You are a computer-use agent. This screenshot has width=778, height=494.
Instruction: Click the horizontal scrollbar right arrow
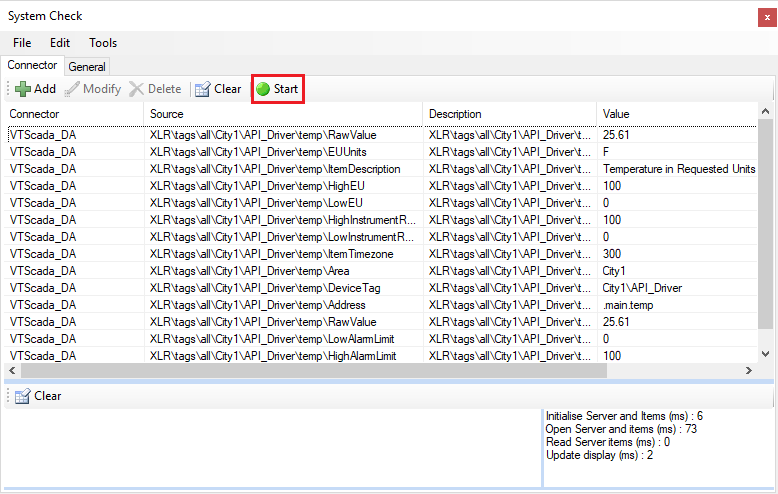click(749, 370)
